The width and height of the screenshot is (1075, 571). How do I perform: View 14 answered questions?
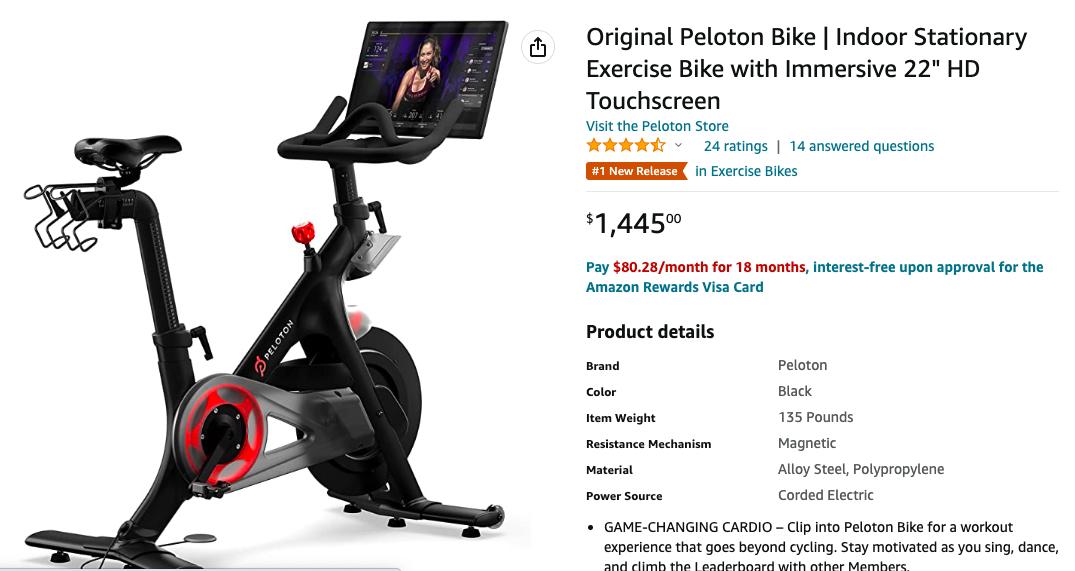pyautogui.click(x=862, y=146)
